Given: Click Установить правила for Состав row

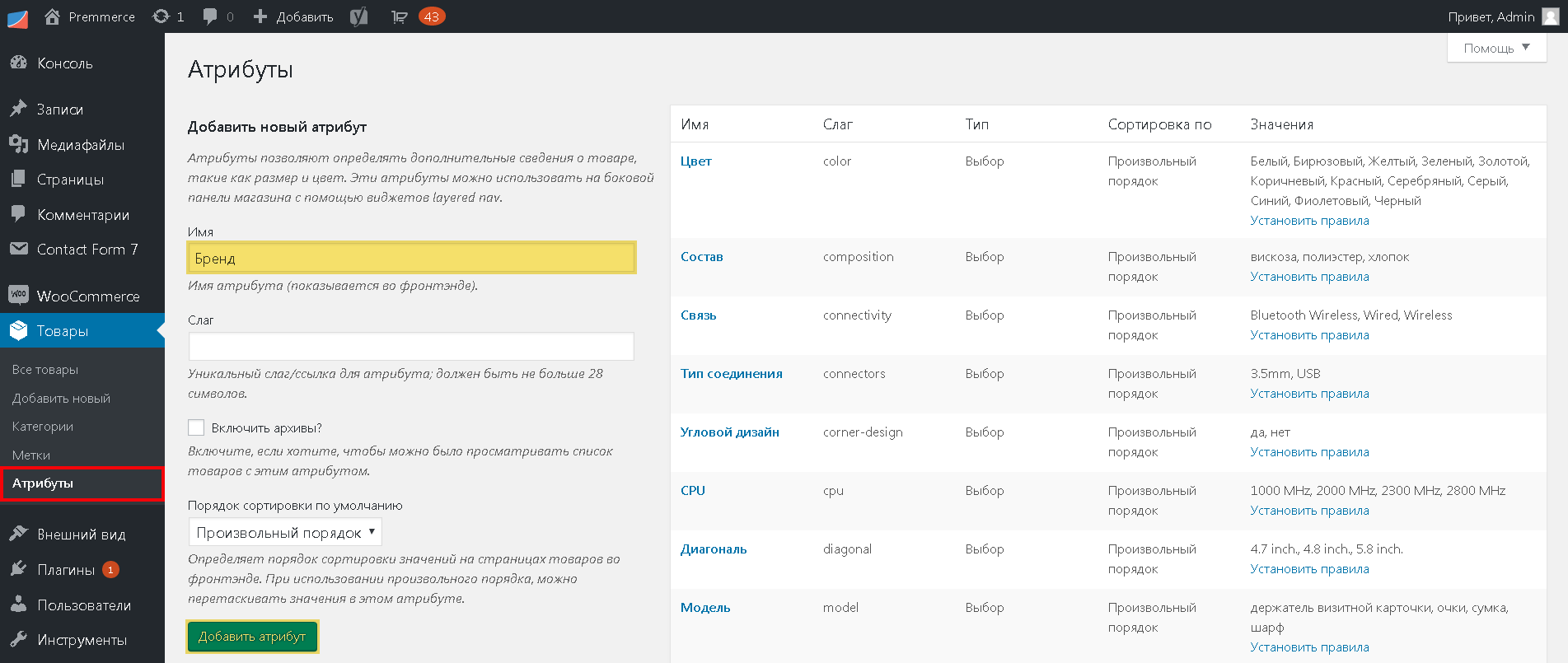Looking at the screenshot, I should pos(1309,277).
